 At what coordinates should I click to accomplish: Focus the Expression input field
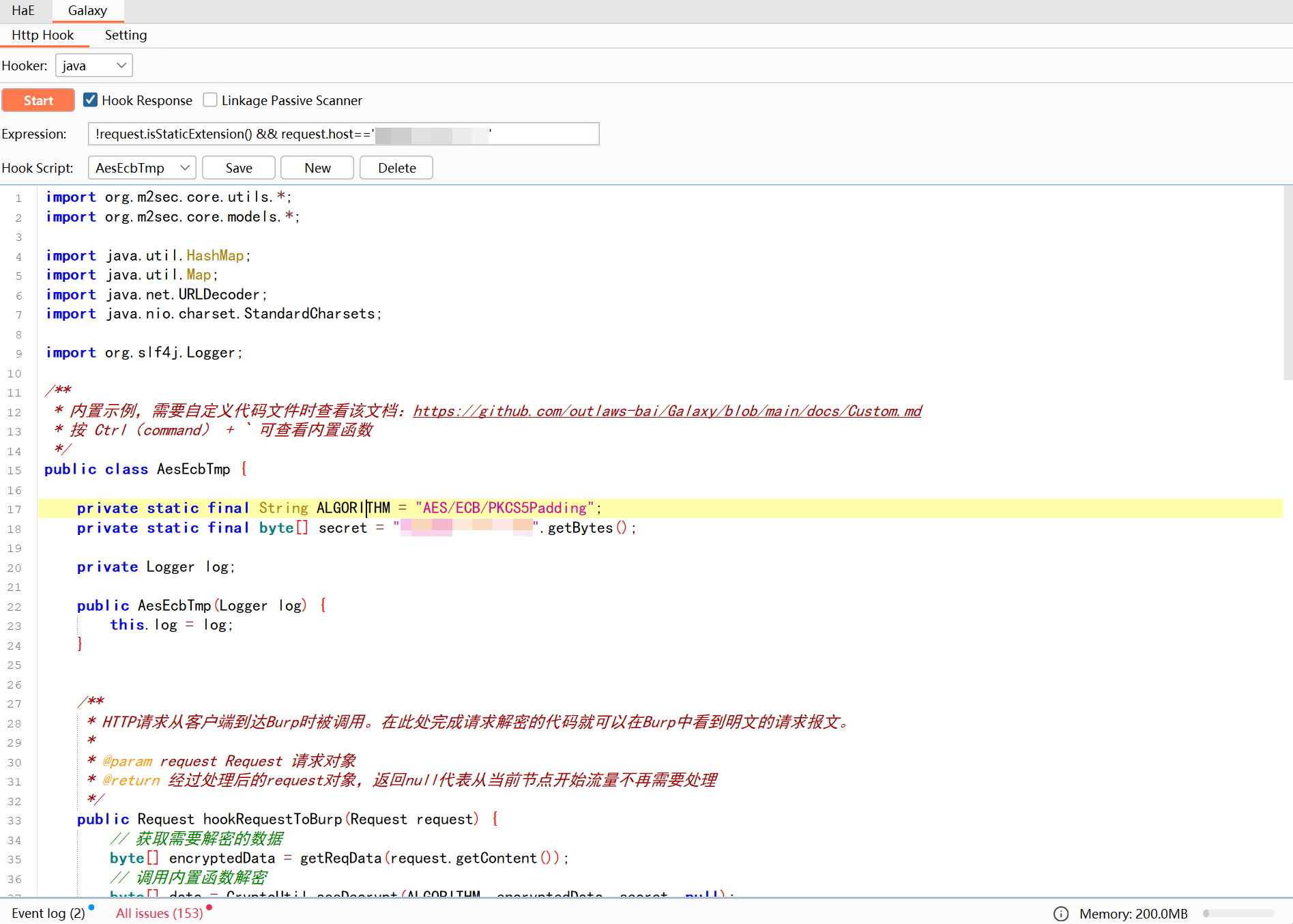(x=343, y=134)
